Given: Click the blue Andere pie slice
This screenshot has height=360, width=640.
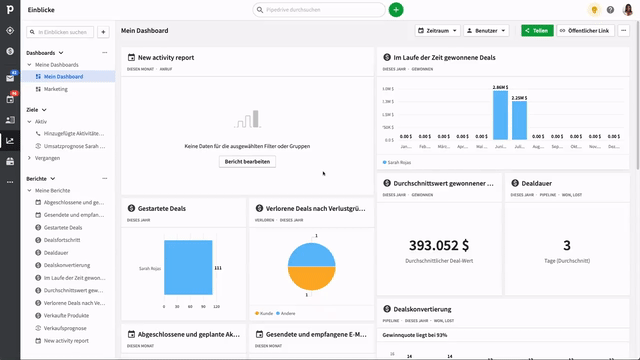Looking at the screenshot, I should [x=311, y=255].
